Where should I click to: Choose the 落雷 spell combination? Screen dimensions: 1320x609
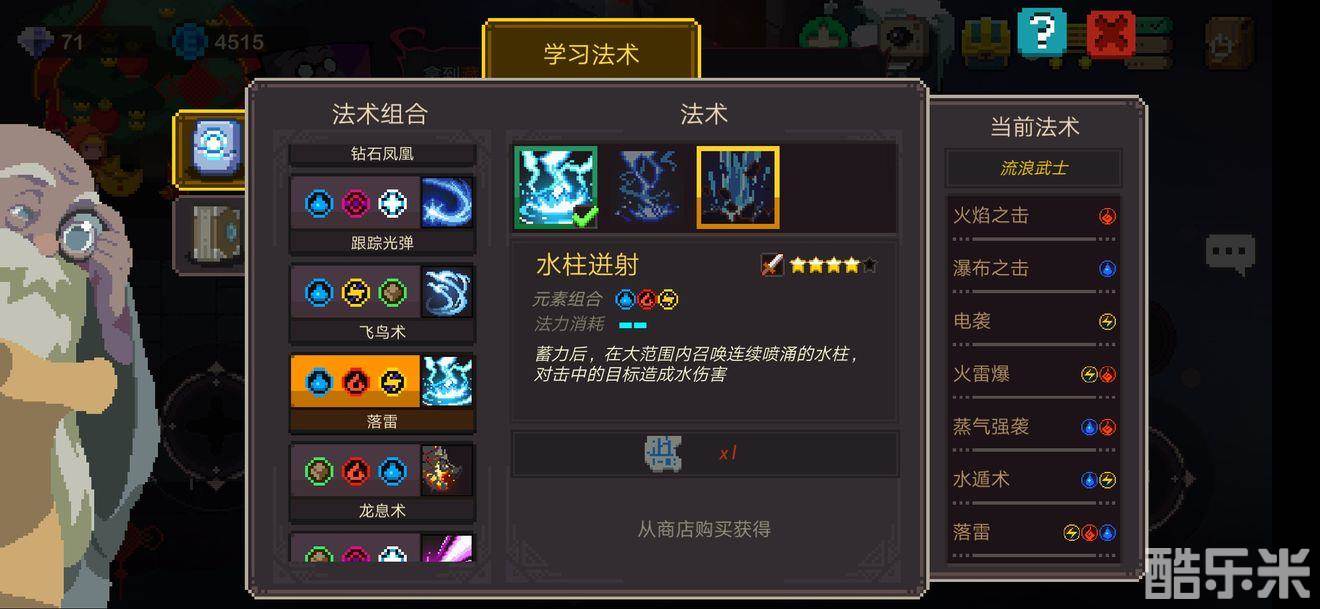[382, 393]
